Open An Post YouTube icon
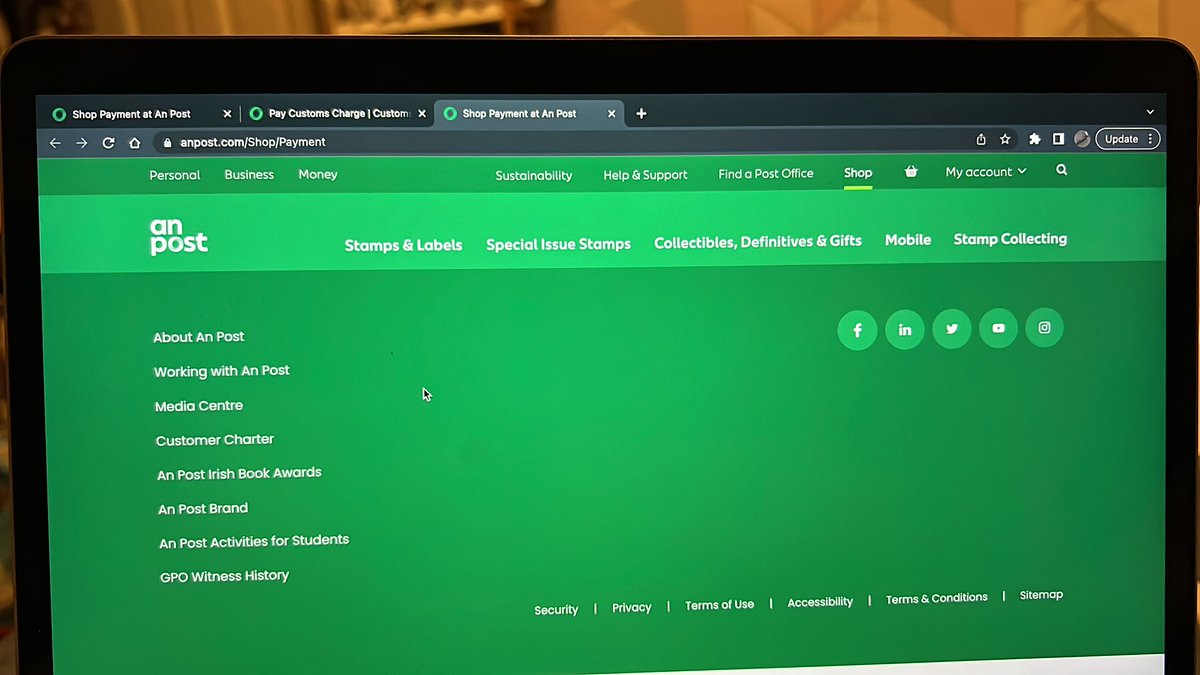 point(998,328)
